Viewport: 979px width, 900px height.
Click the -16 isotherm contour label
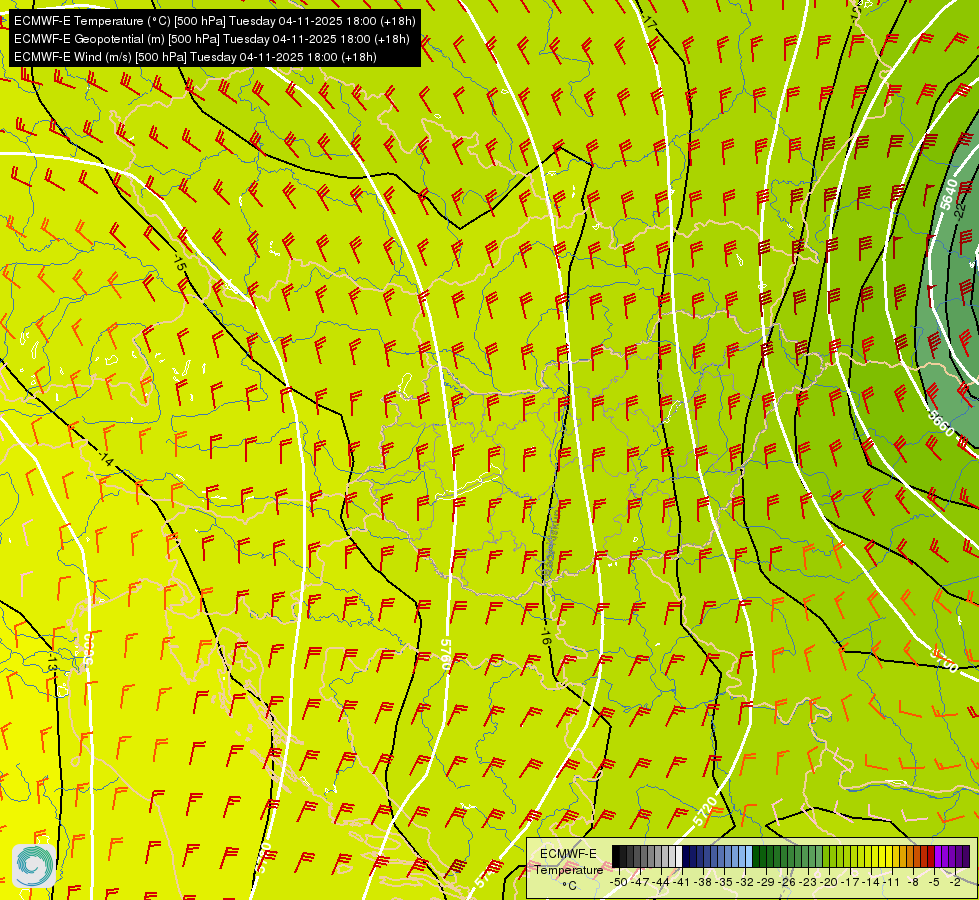coord(545,637)
